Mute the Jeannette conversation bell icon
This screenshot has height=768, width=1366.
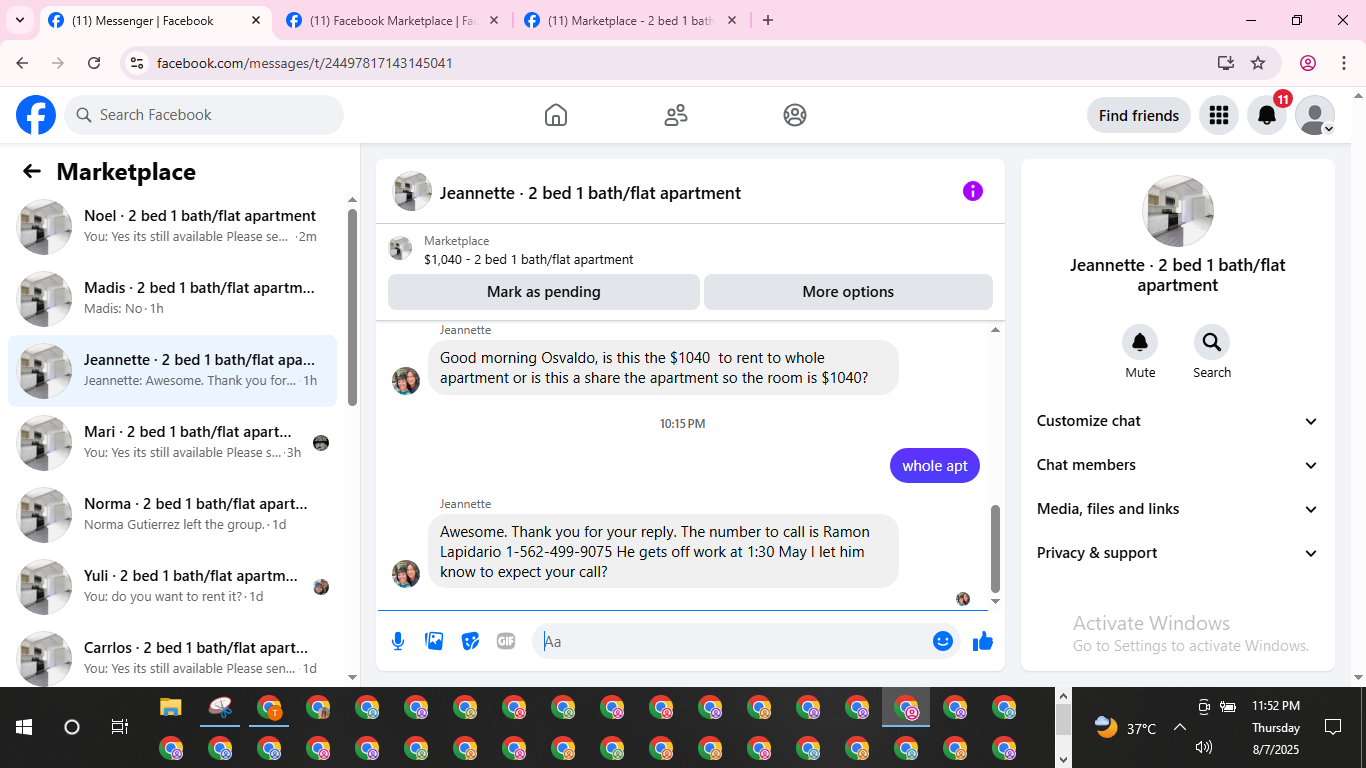(x=1140, y=342)
